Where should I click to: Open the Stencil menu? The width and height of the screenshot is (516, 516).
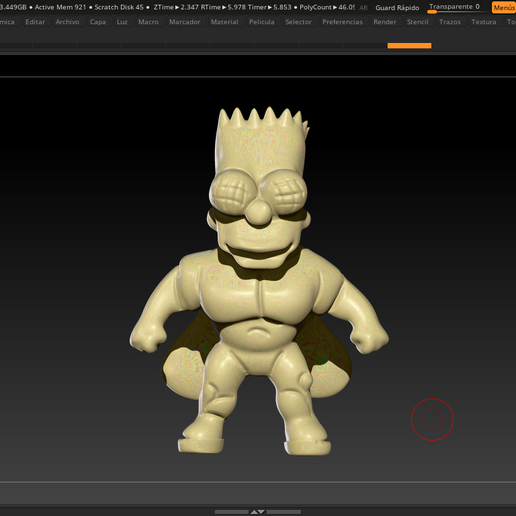point(417,22)
